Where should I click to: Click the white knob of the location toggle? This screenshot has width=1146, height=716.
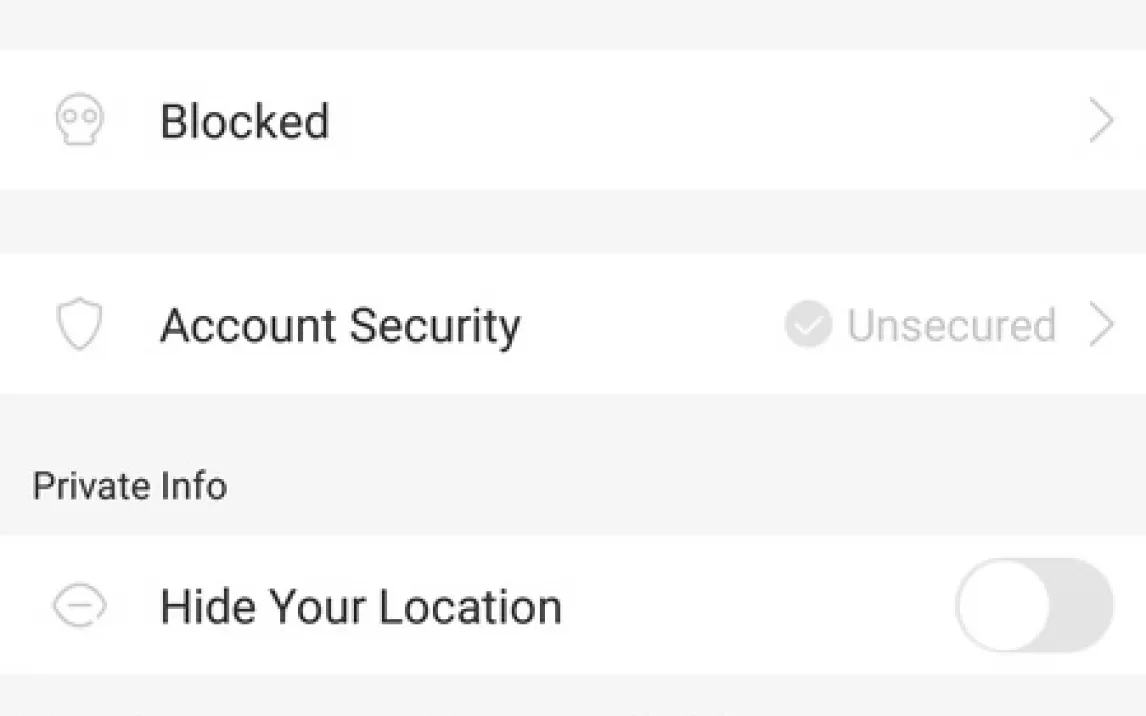pyautogui.click(x=1004, y=605)
